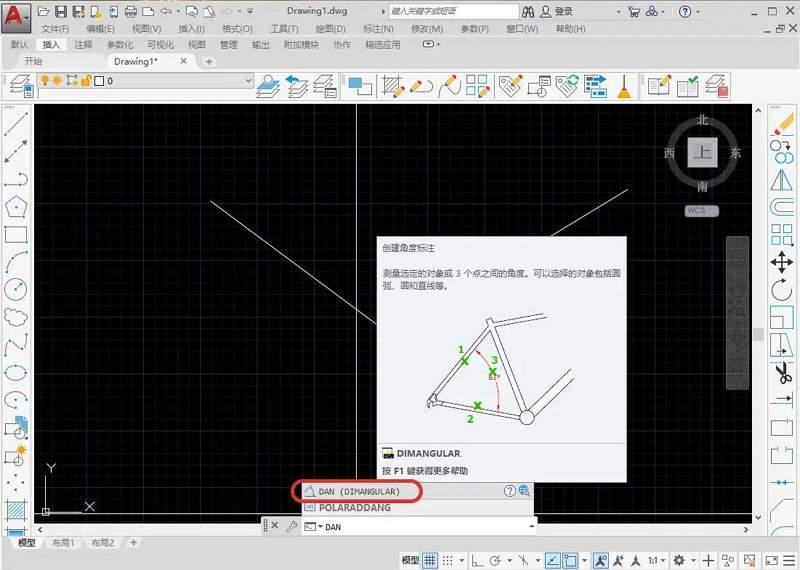Open new drawing tab with plus button
This screenshot has height=570, width=800.
(209, 62)
